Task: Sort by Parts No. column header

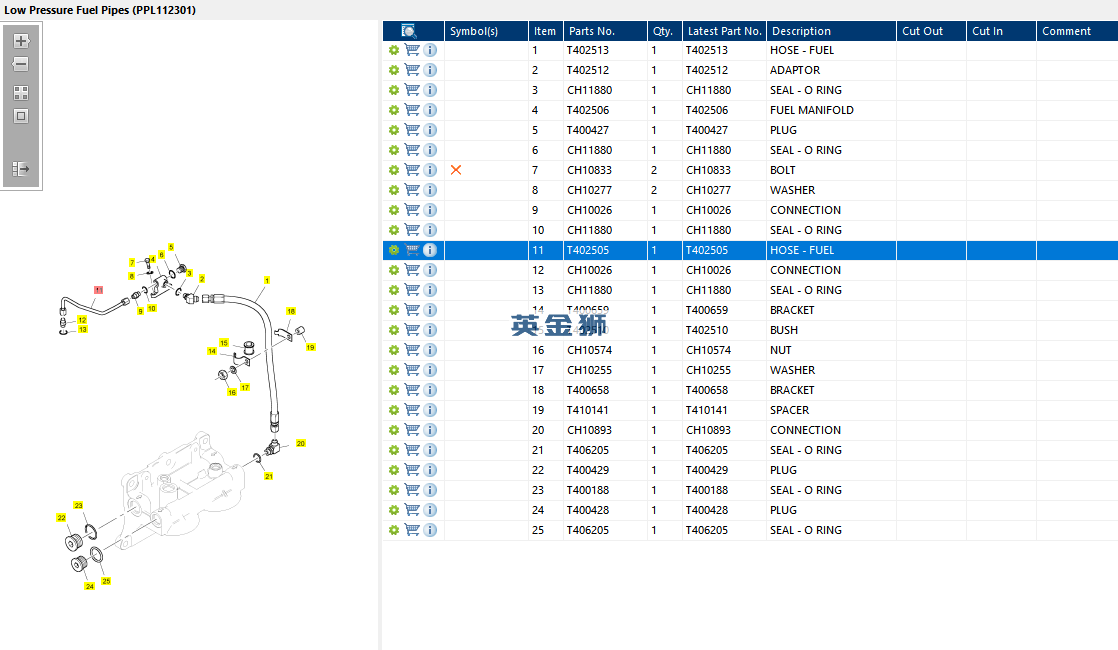Action: pyautogui.click(x=605, y=31)
